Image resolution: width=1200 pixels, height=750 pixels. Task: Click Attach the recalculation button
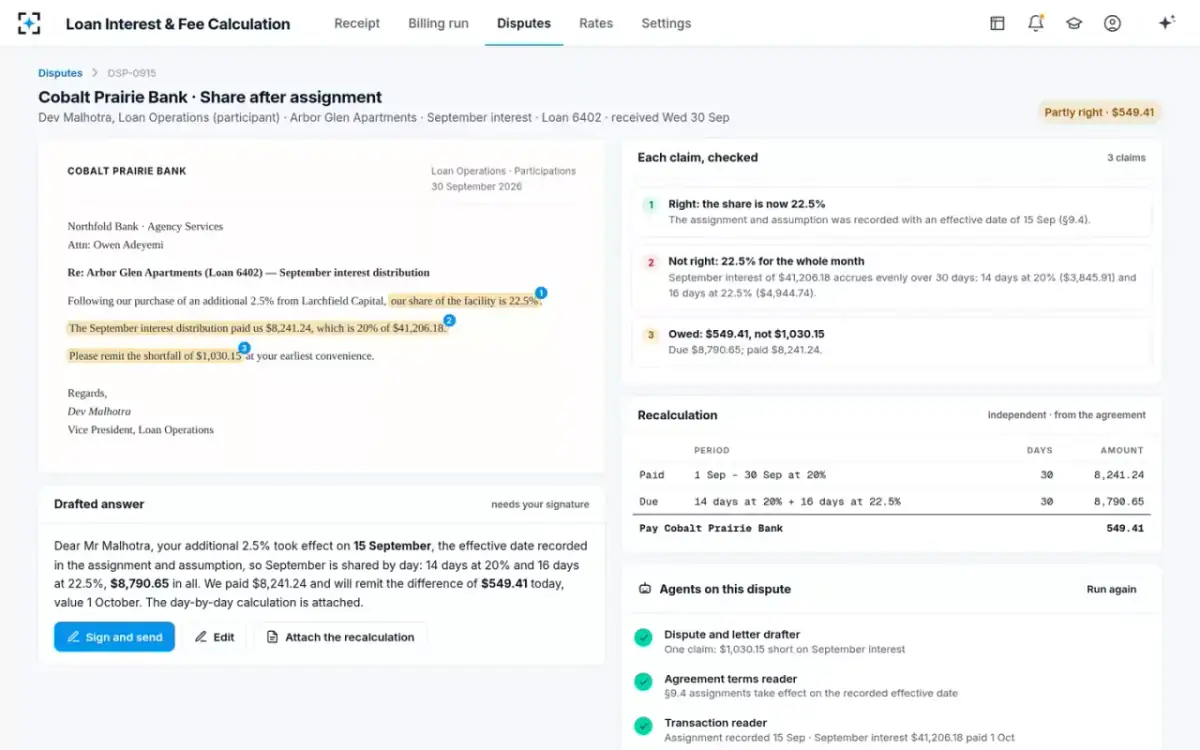340,637
